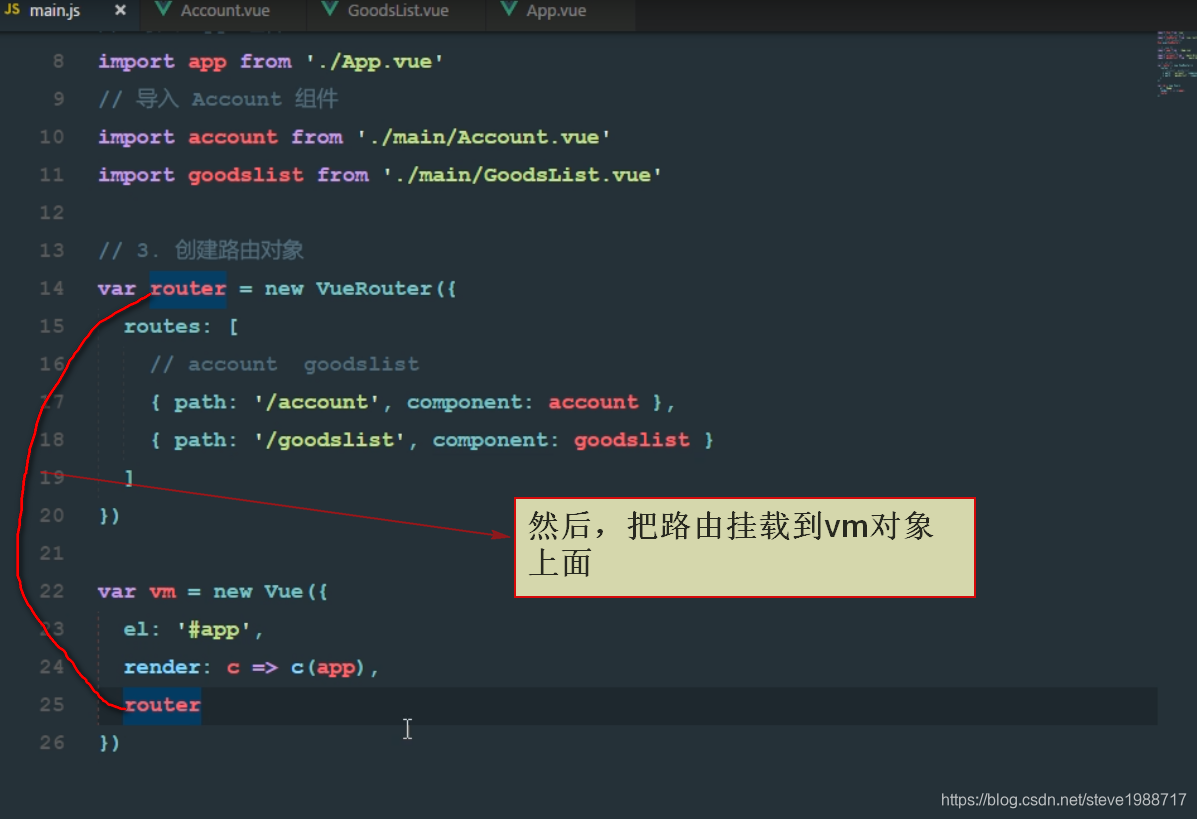
Task: Click the JS file icon on main.js tab
Action: pos(12,10)
